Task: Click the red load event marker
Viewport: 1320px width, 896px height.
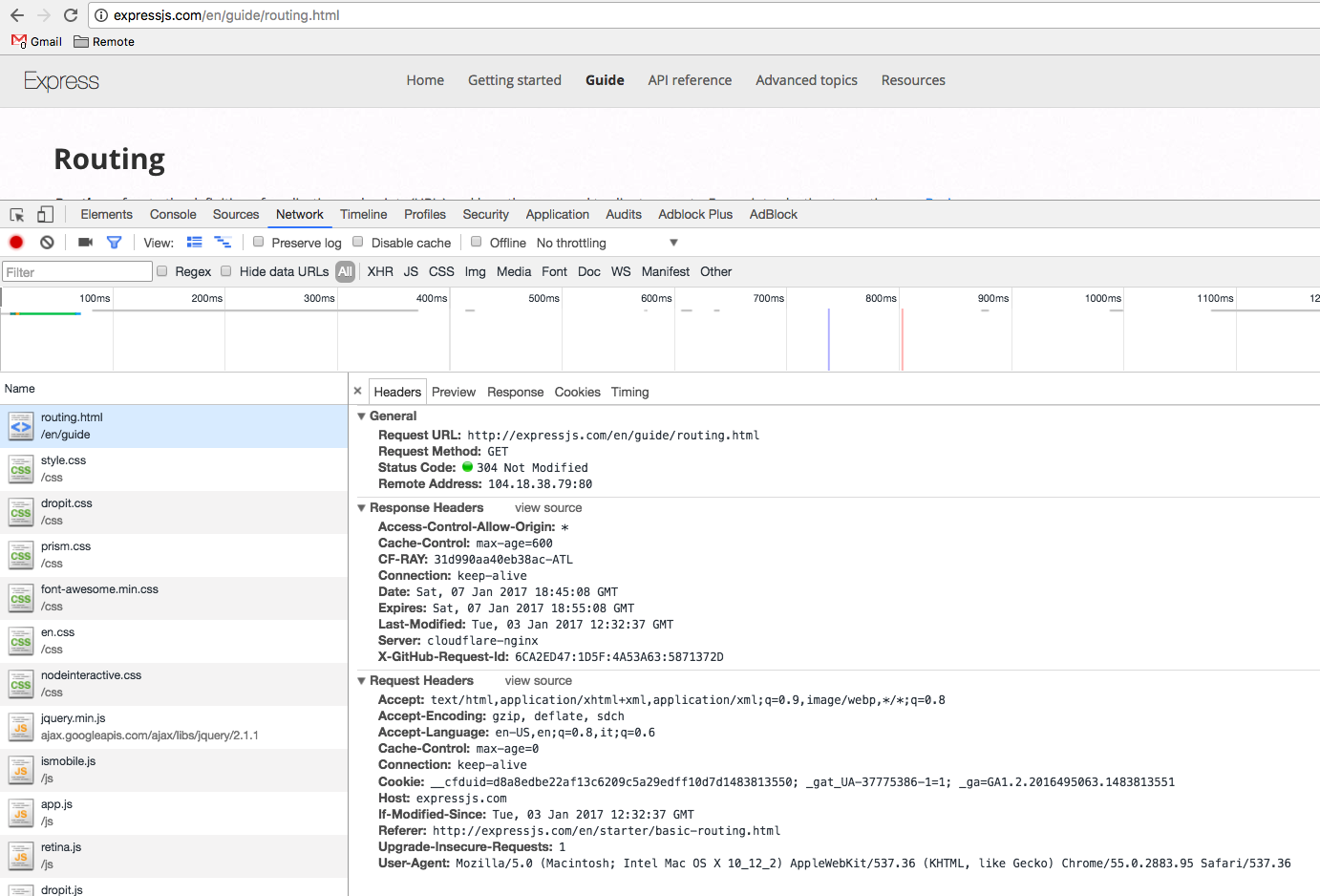Action: (902, 339)
